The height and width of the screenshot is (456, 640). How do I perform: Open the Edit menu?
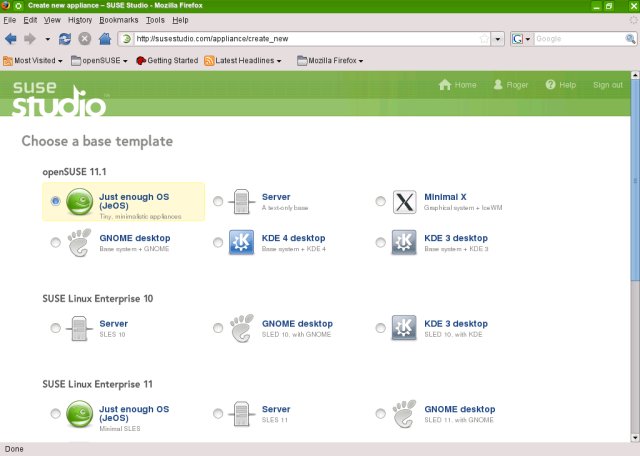[30, 20]
